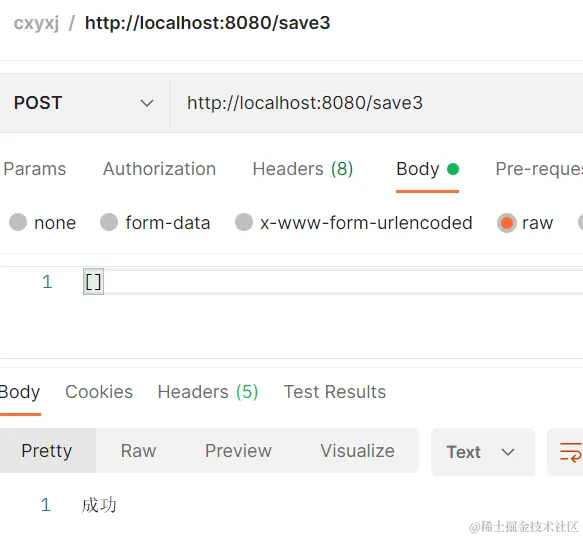583x538 pixels.
Task: Switch response view to Preview
Action: (x=238, y=451)
